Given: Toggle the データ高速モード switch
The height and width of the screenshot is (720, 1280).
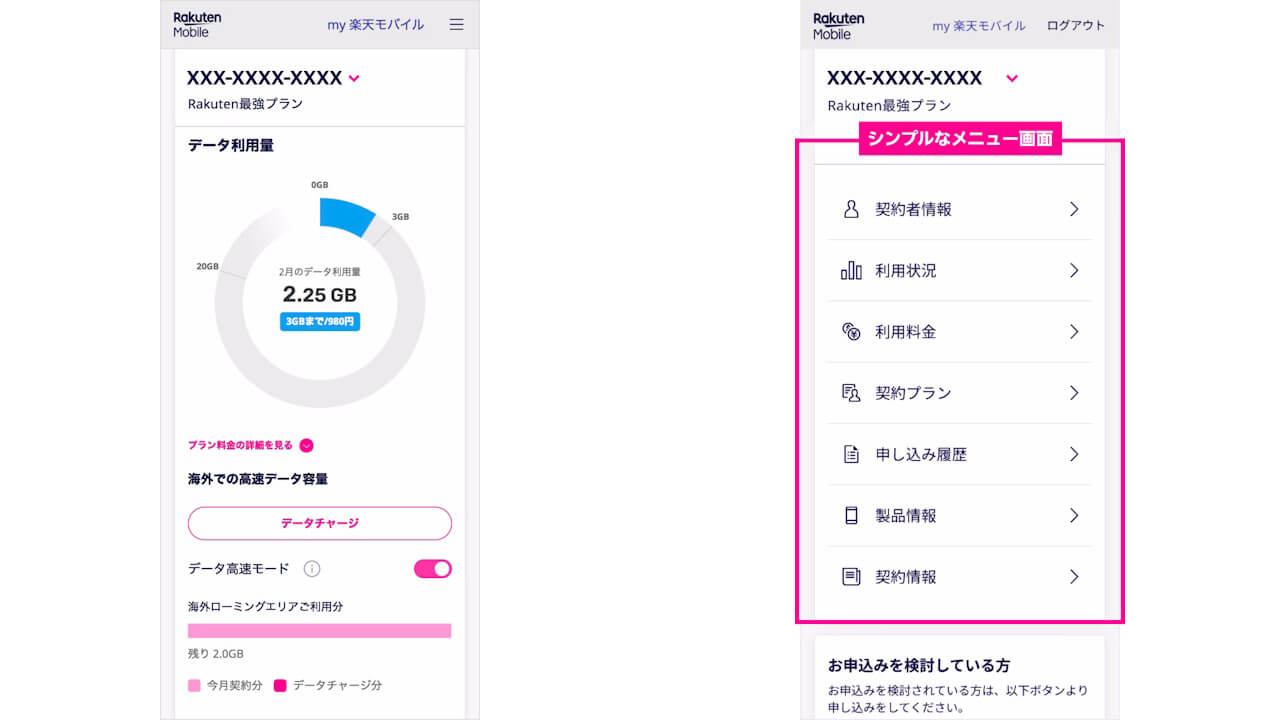Looking at the screenshot, I should click(433, 569).
